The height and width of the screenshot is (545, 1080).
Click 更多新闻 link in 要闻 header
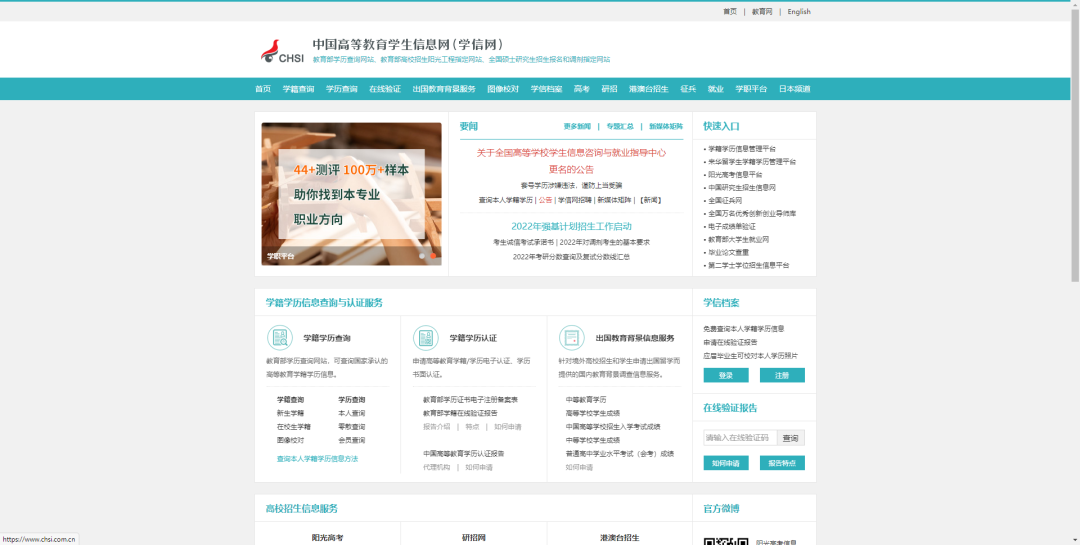click(x=577, y=127)
